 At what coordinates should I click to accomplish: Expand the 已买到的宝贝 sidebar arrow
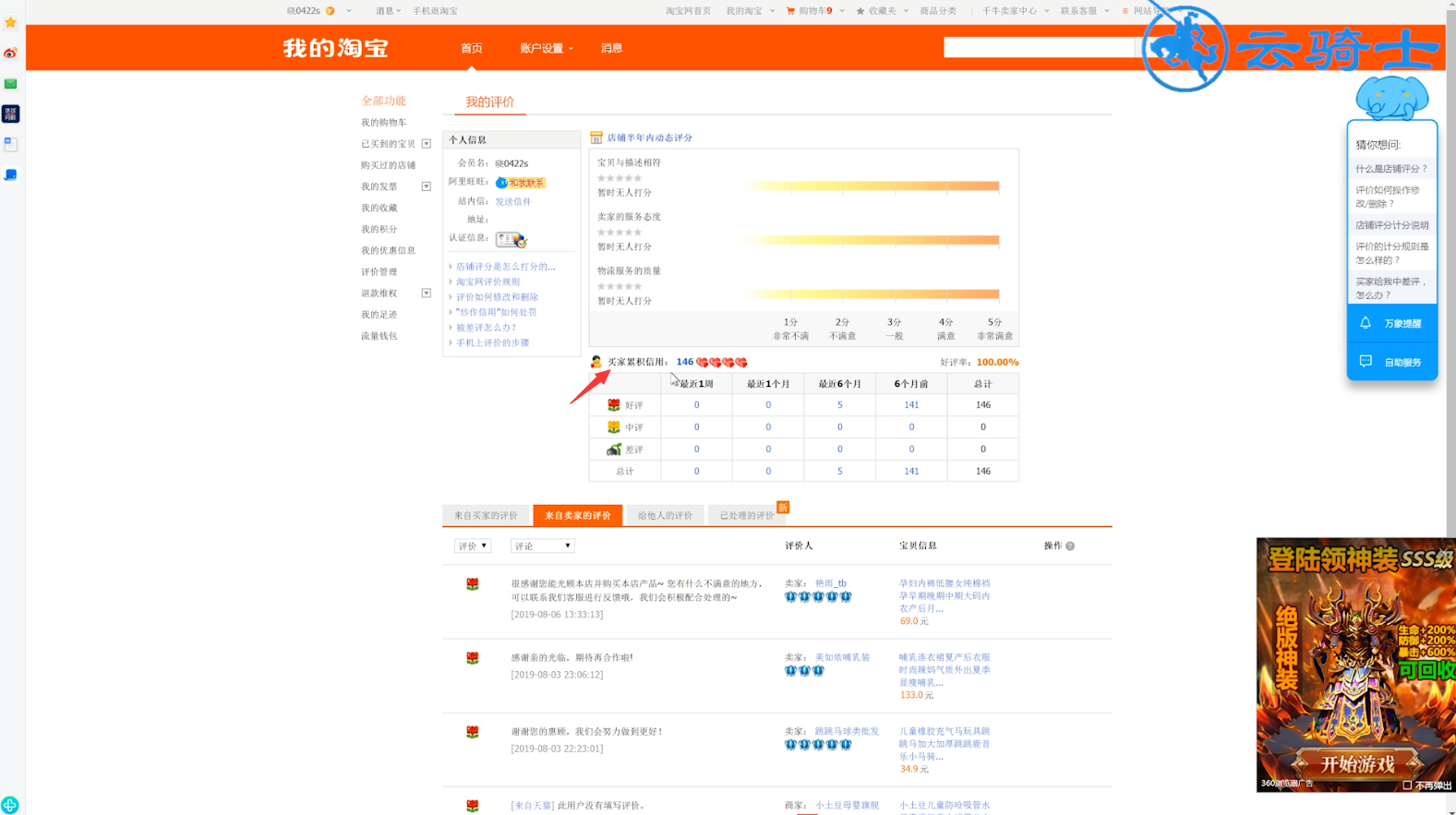427,144
